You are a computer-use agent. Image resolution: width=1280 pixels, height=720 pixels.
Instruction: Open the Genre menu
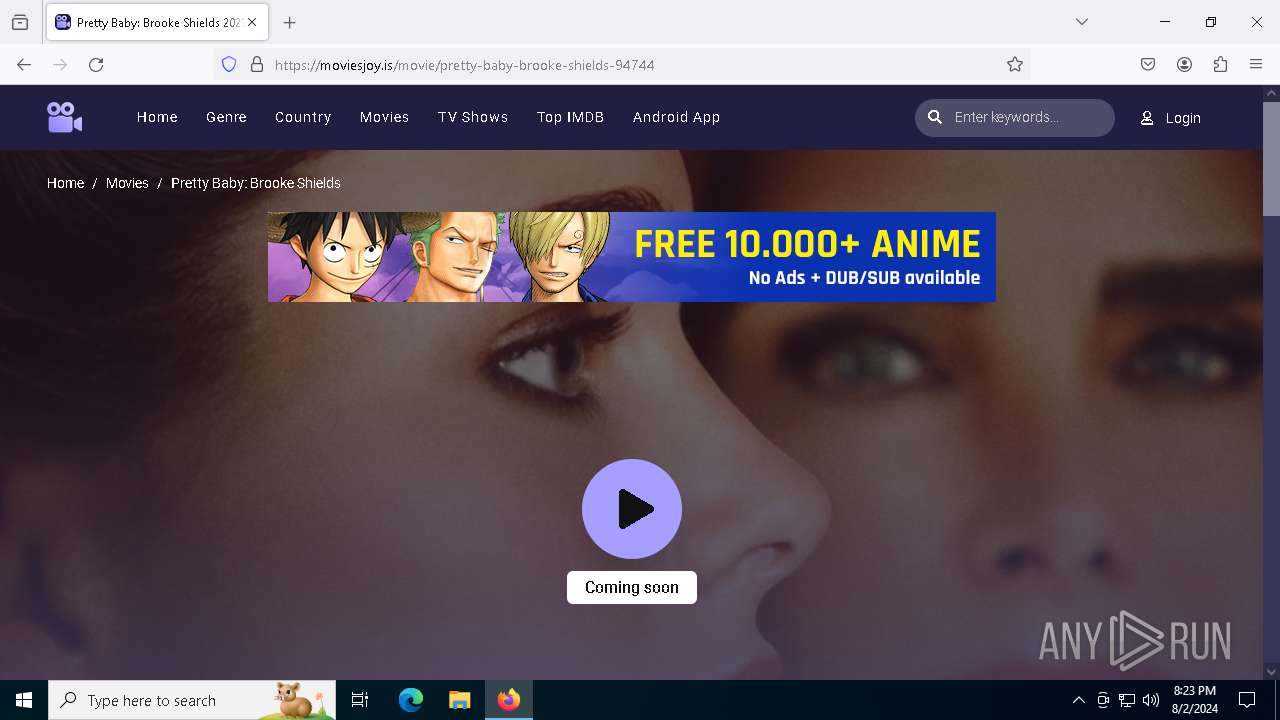[x=226, y=117]
